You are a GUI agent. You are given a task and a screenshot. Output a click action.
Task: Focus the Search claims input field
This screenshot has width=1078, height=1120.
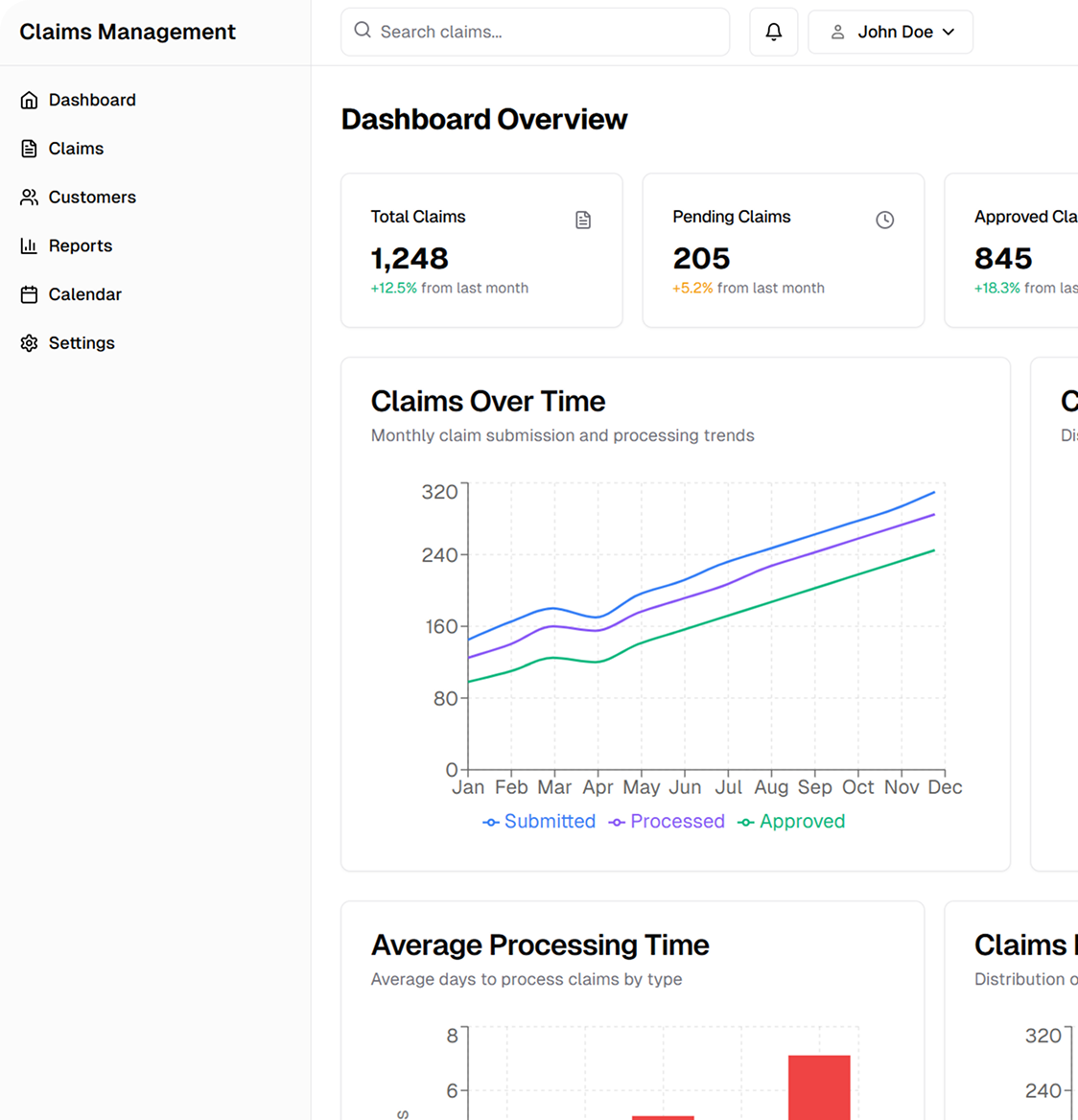click(547, 32)
